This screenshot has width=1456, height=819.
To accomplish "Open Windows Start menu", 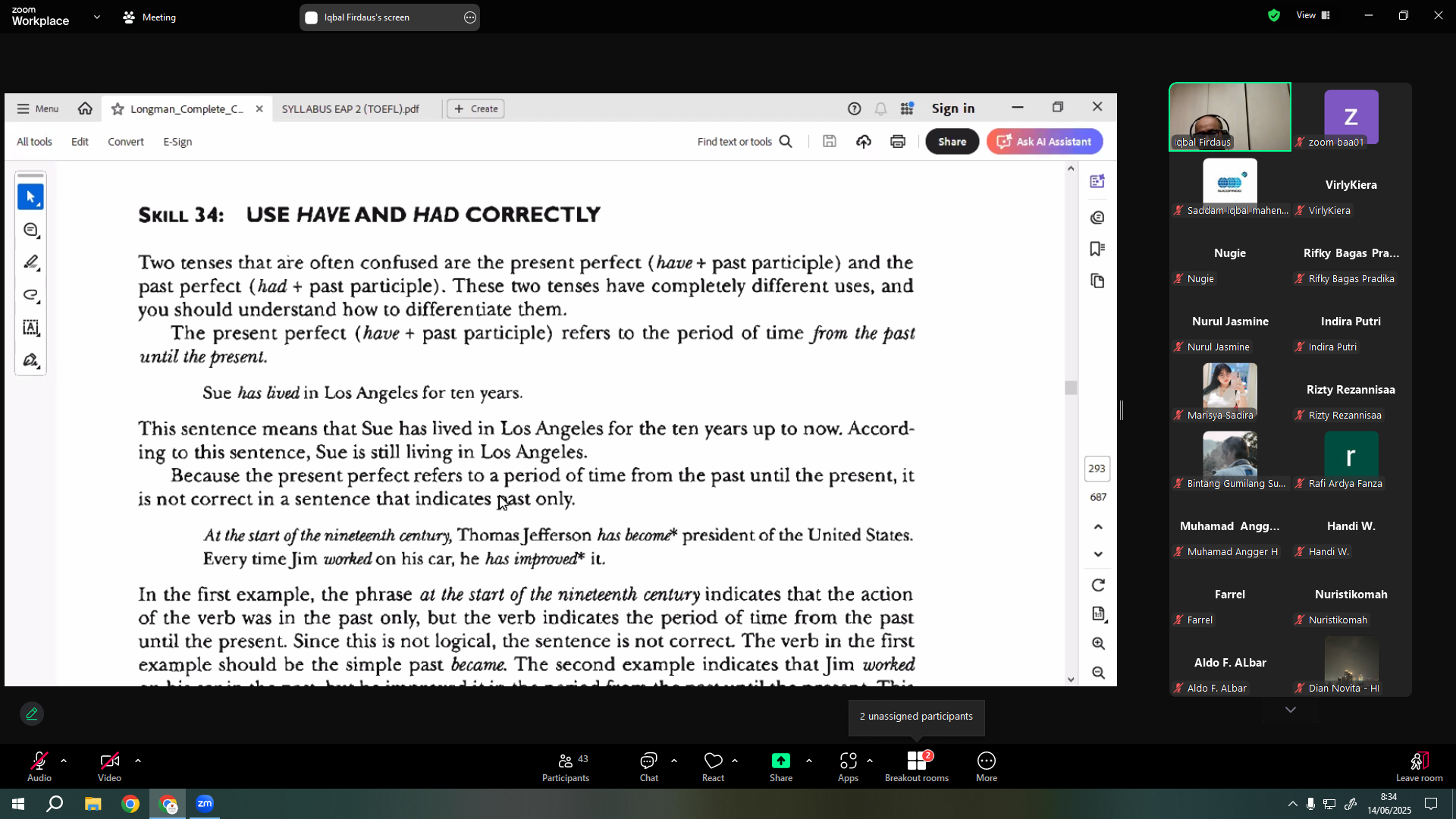I will [x=18, y=804].
